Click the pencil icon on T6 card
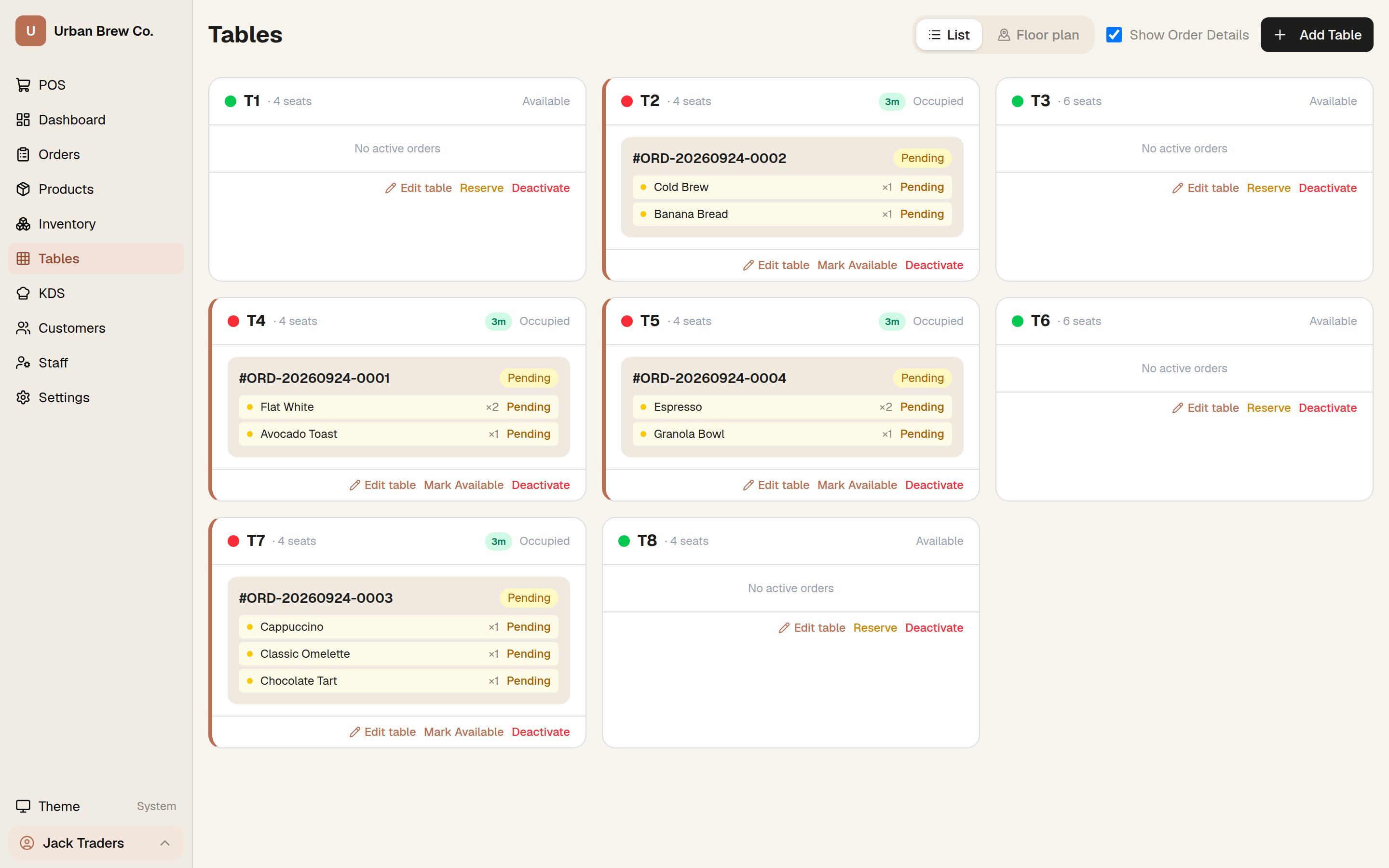 (x=1177, y=408)
